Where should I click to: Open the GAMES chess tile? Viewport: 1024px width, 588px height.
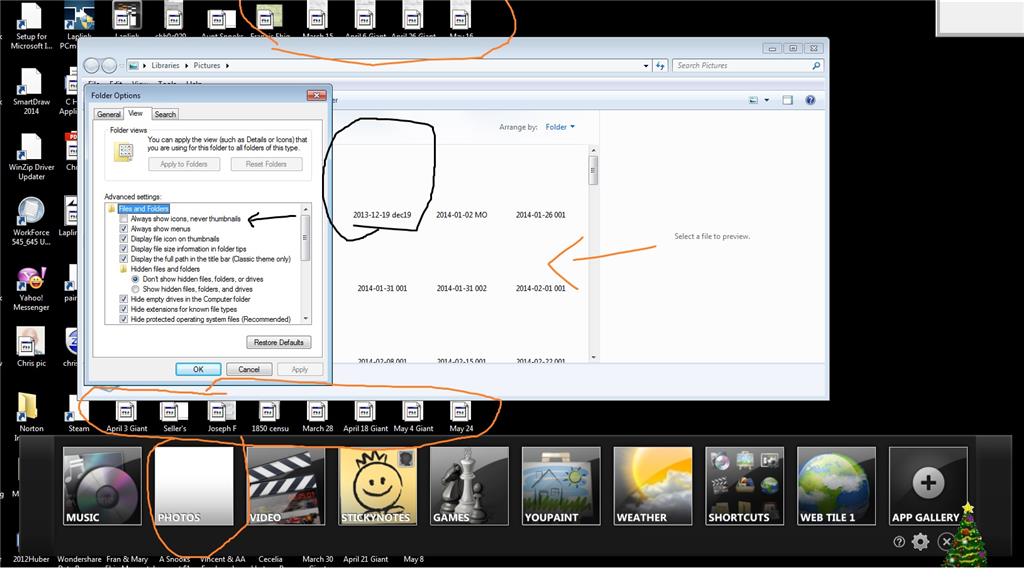point(470,486)
